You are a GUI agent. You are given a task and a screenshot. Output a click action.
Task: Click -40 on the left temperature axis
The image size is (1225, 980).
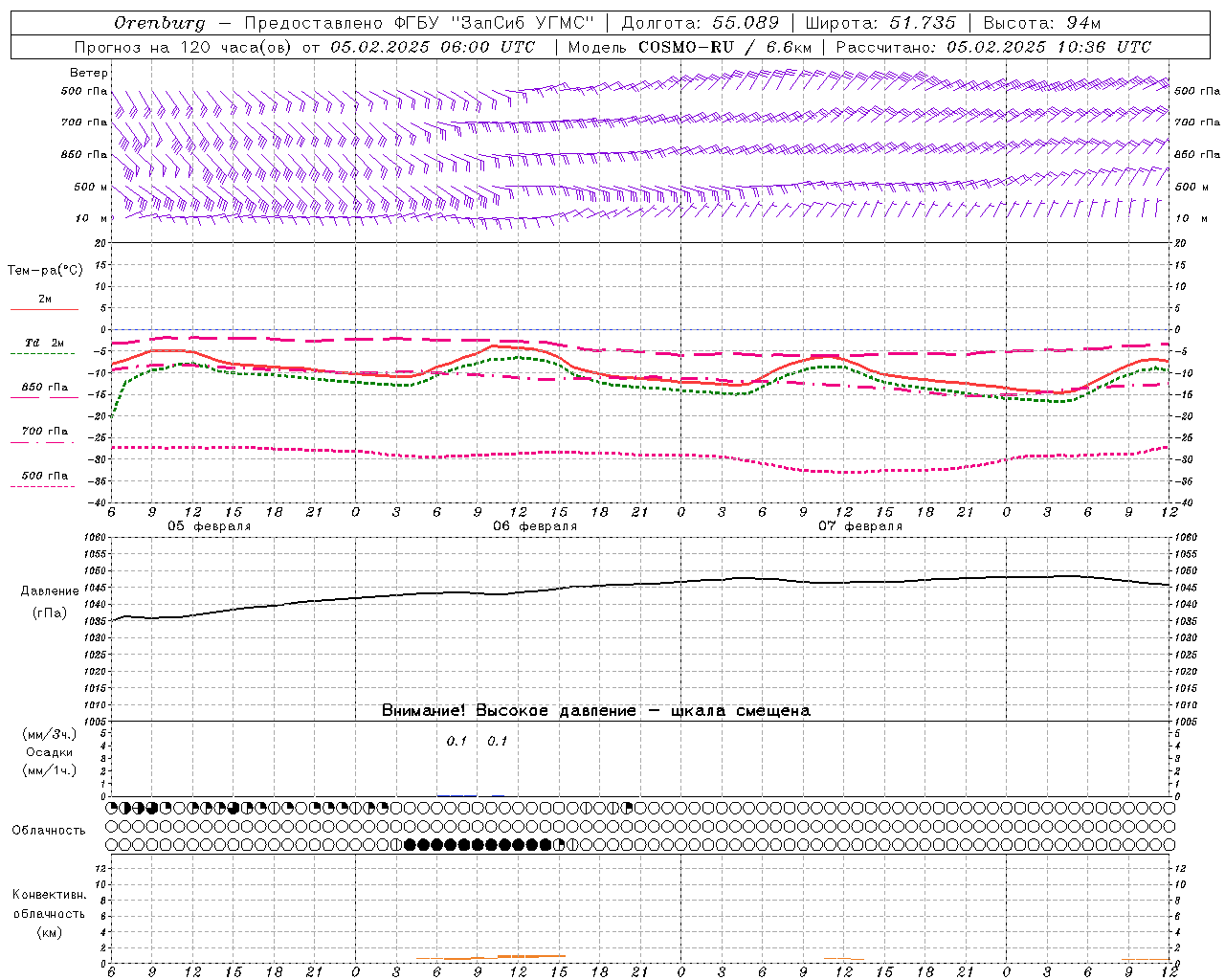(x=99, y=503)
